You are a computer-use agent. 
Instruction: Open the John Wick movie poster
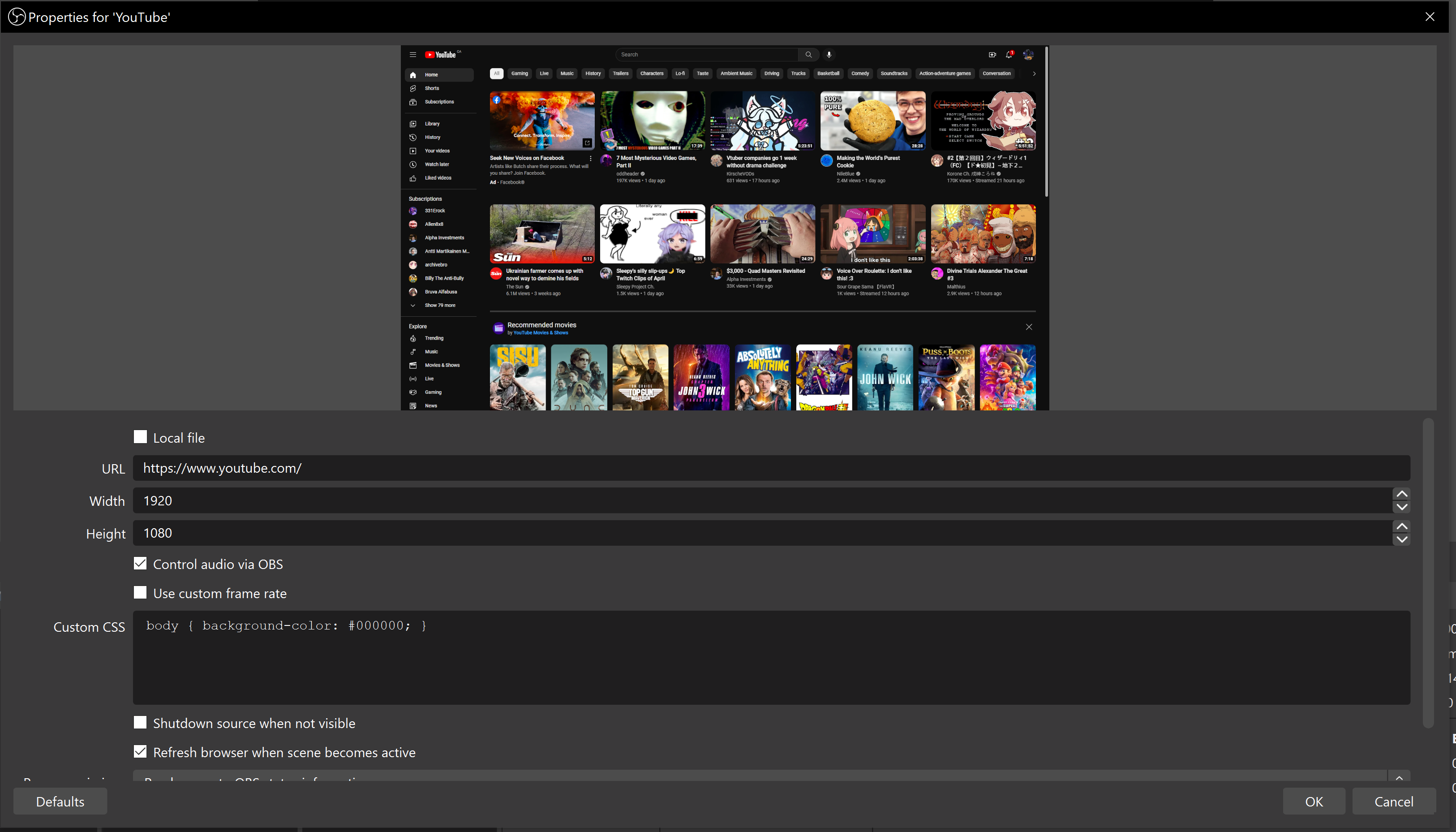click(885, 377)
